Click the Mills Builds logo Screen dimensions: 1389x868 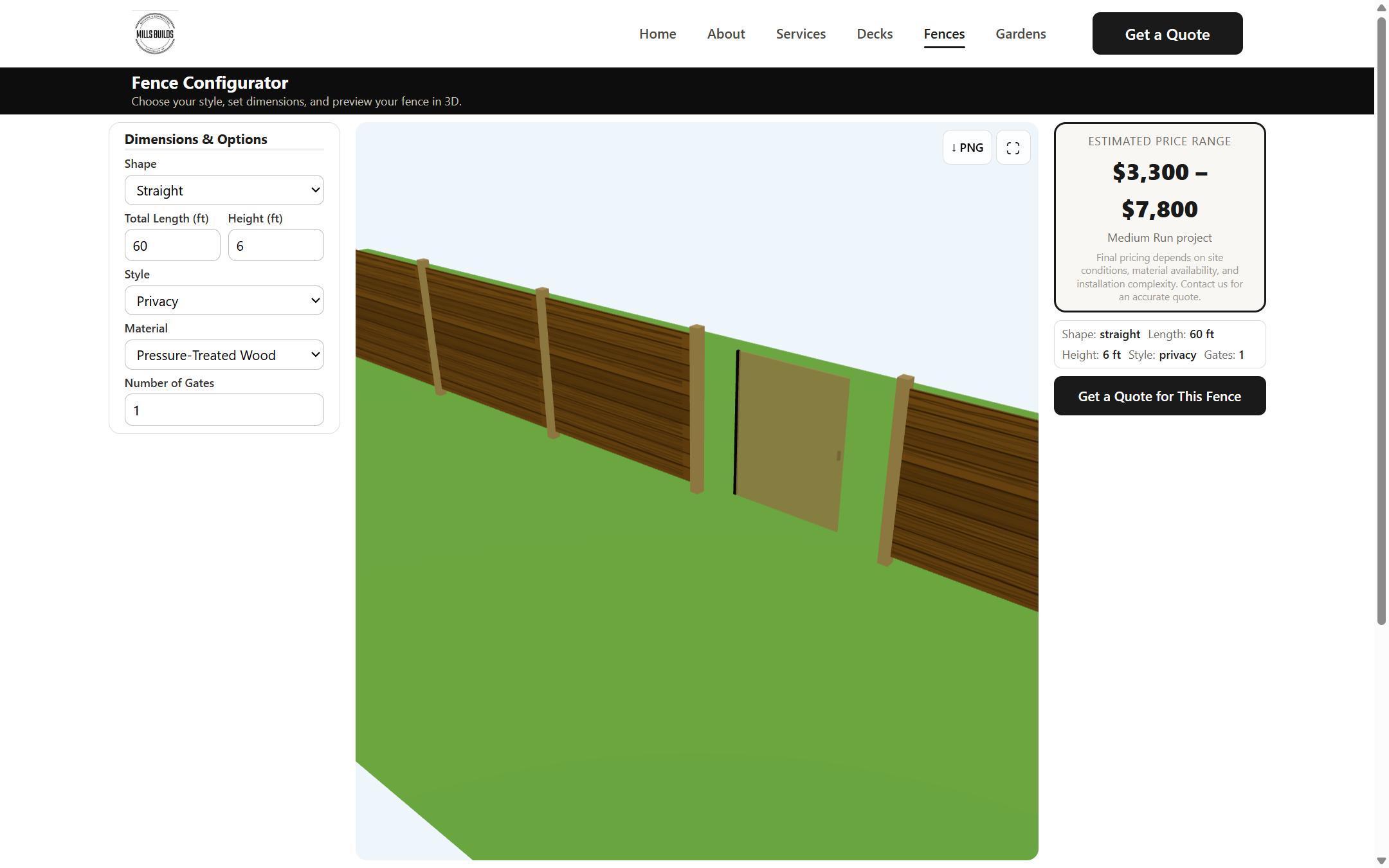[x=155, y=33]
